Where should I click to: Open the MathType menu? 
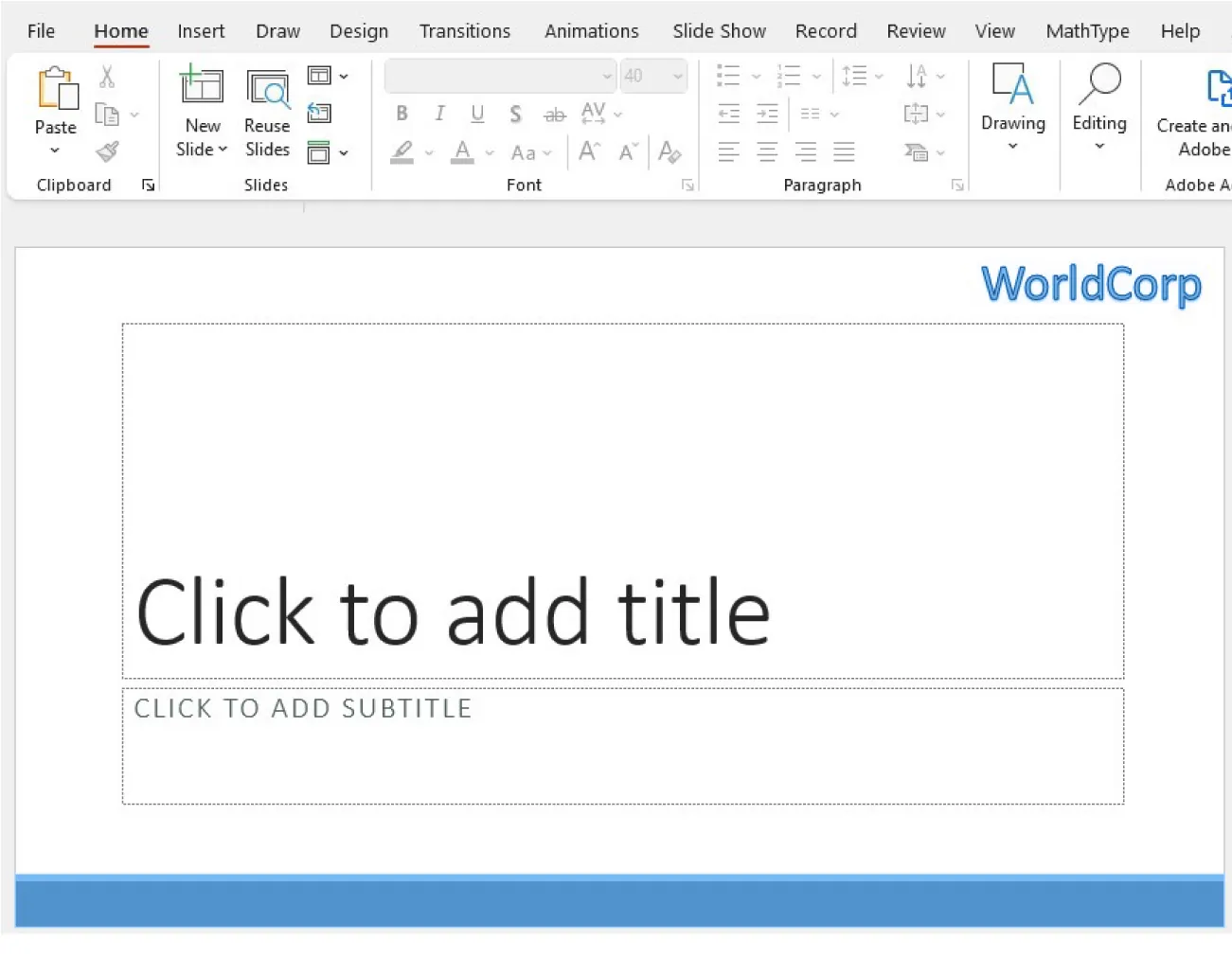pos(1087,30)
